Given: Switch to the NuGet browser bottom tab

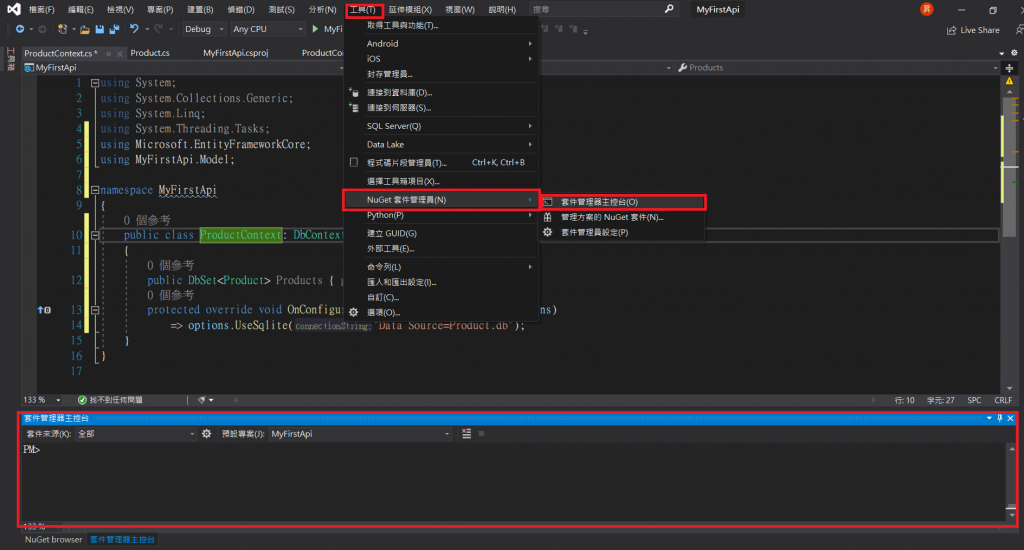Looking at the screenshot, I should pos(54,540).
